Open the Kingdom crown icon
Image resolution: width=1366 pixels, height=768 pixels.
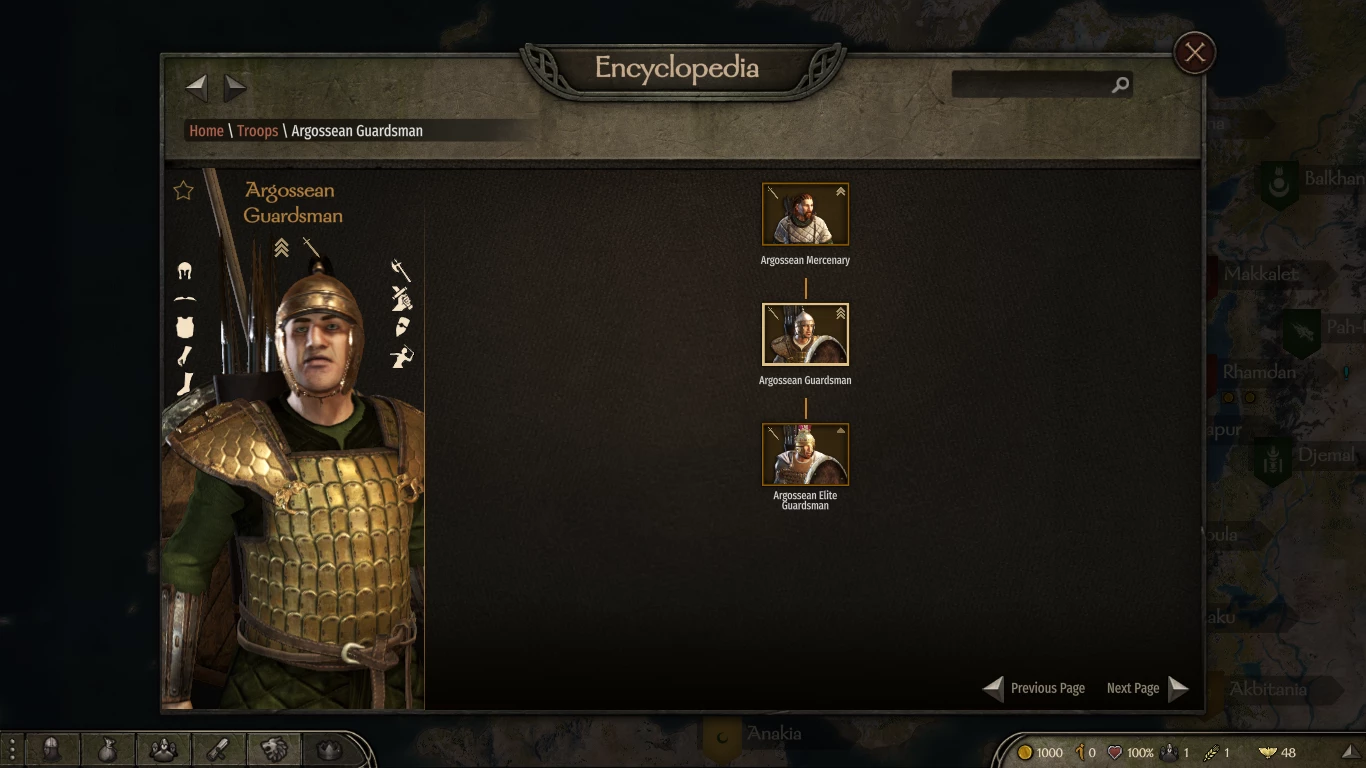point(329,750)
